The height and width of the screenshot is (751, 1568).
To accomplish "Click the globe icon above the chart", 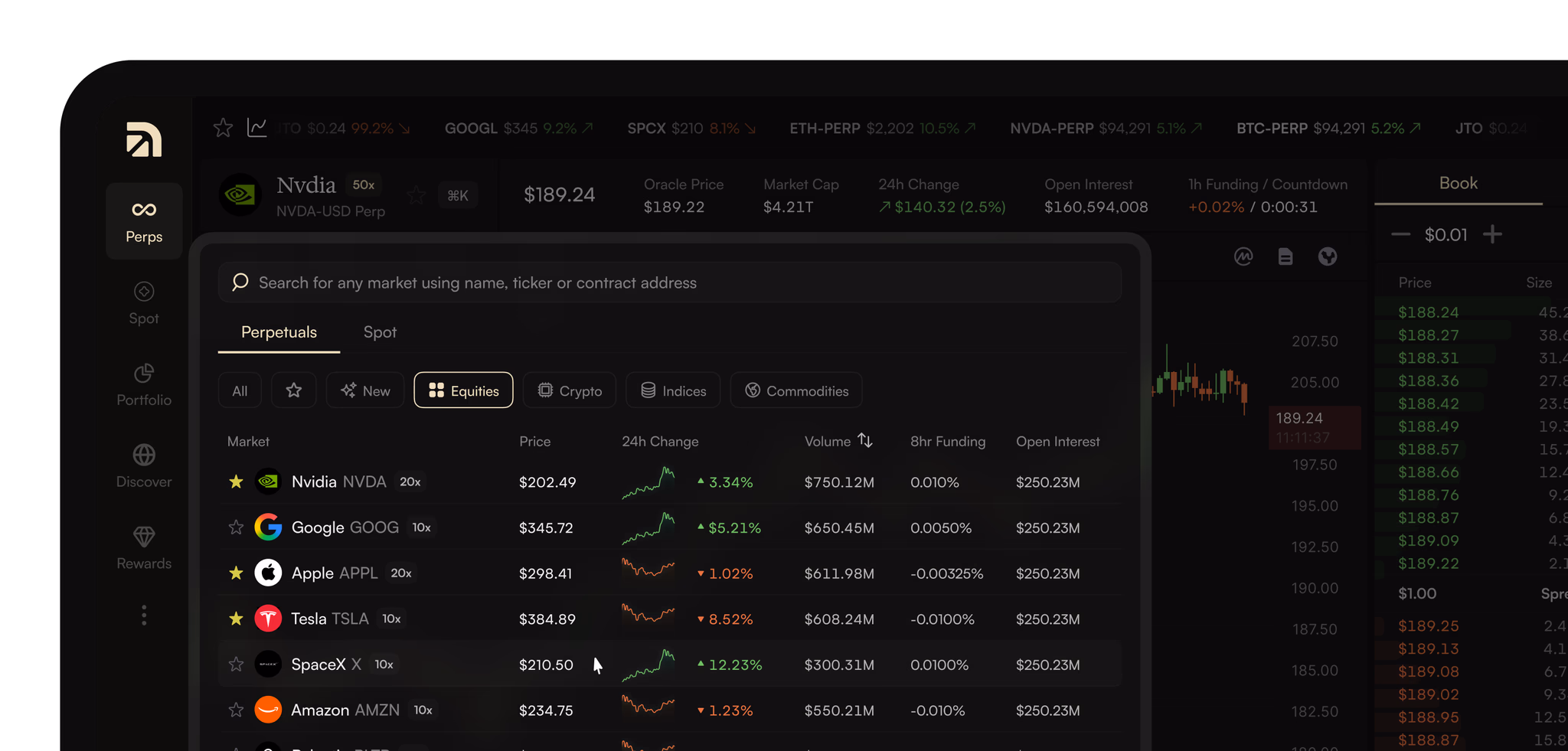I will [x=1328, y=256].
